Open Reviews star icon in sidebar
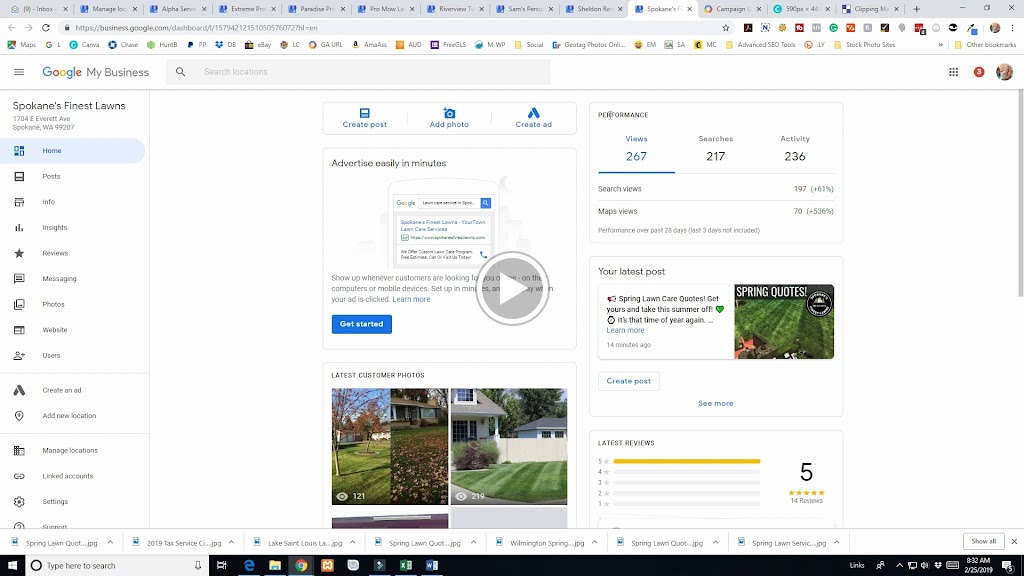This screenshot has height=576, width=1024. [x=19, y=253]
